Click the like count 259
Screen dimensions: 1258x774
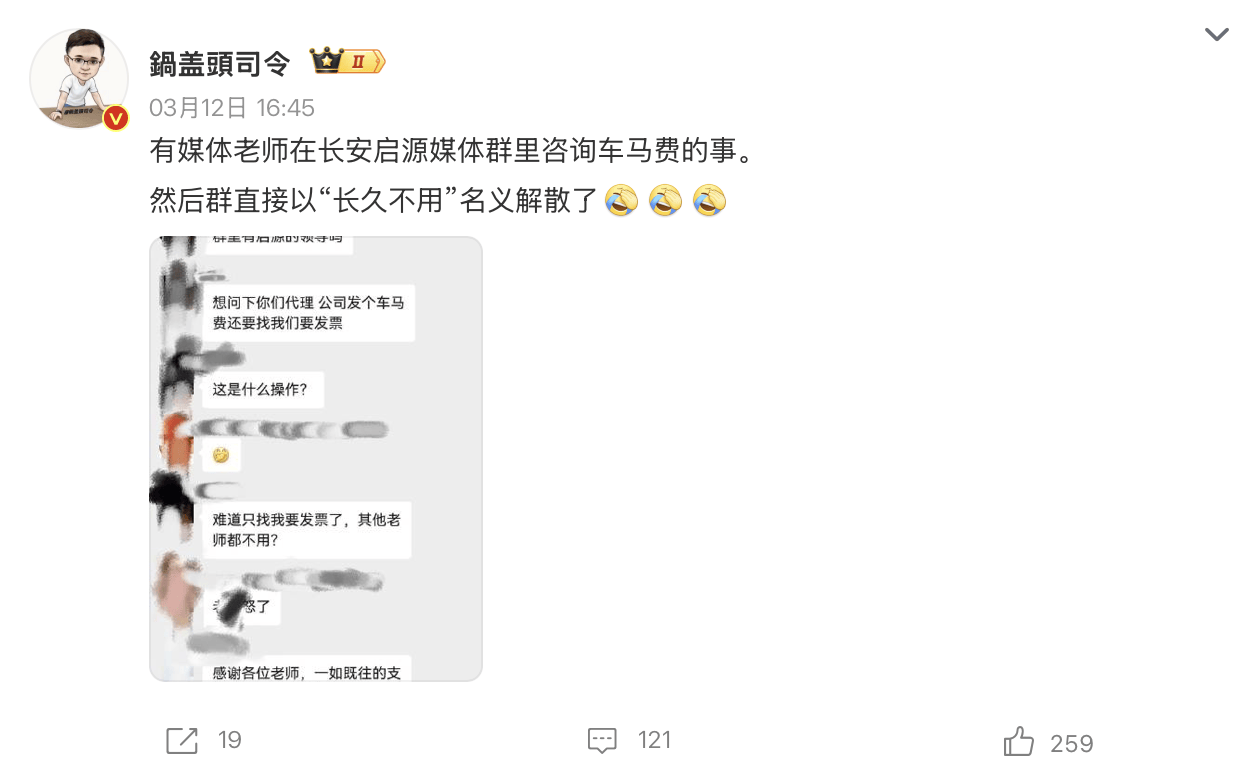click(x=1072, y=744)
